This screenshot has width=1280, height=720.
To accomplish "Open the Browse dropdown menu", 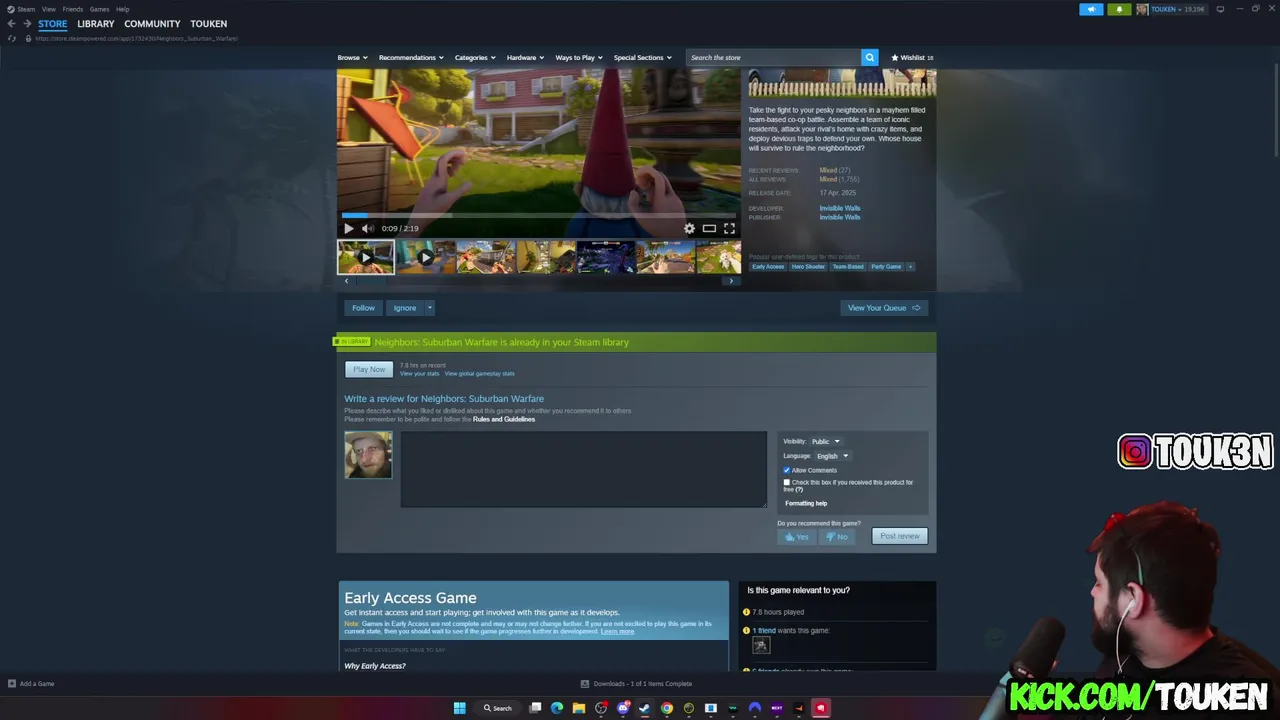I will (x=352, y=57).
